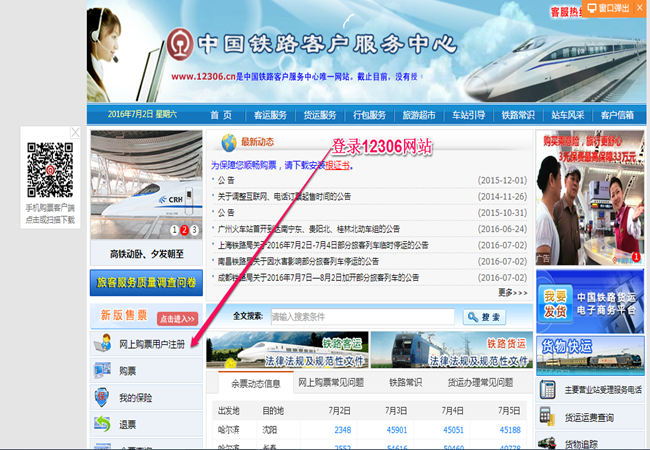The width and height of the screenshot is (650, 450).
Task: Click the 铁路客运 法律法规 banner
Action: (287, 350)
